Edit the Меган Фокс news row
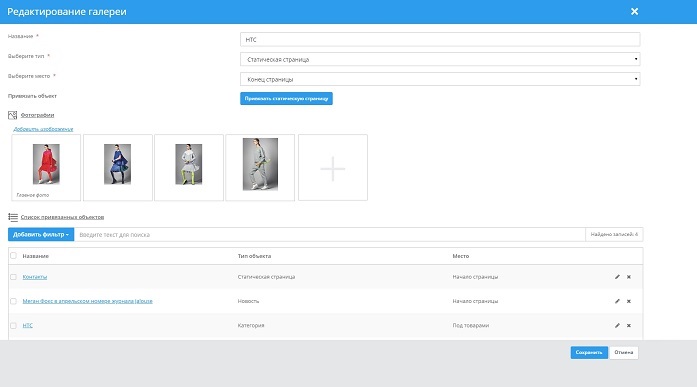The height and width of the screenshot is (387, 697). click(x=617, y=301)
